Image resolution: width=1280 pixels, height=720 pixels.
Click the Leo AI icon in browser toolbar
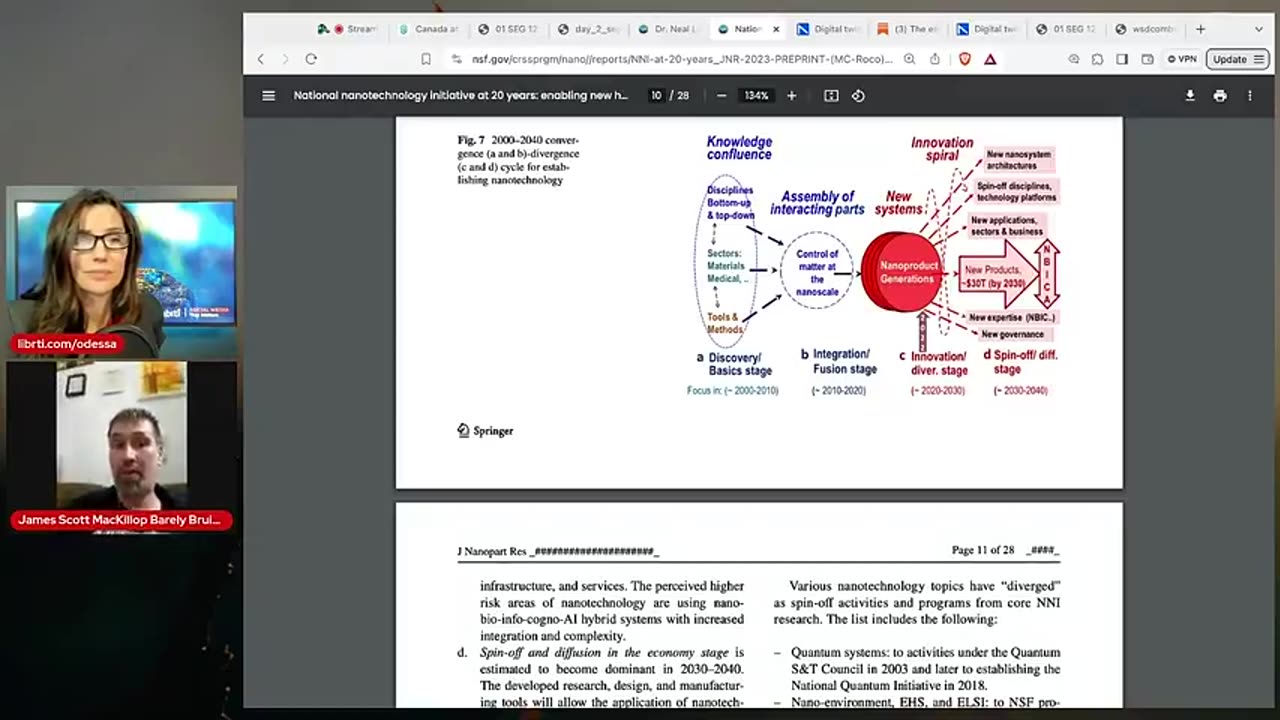pyautogui.click(x=1074, y=59)
